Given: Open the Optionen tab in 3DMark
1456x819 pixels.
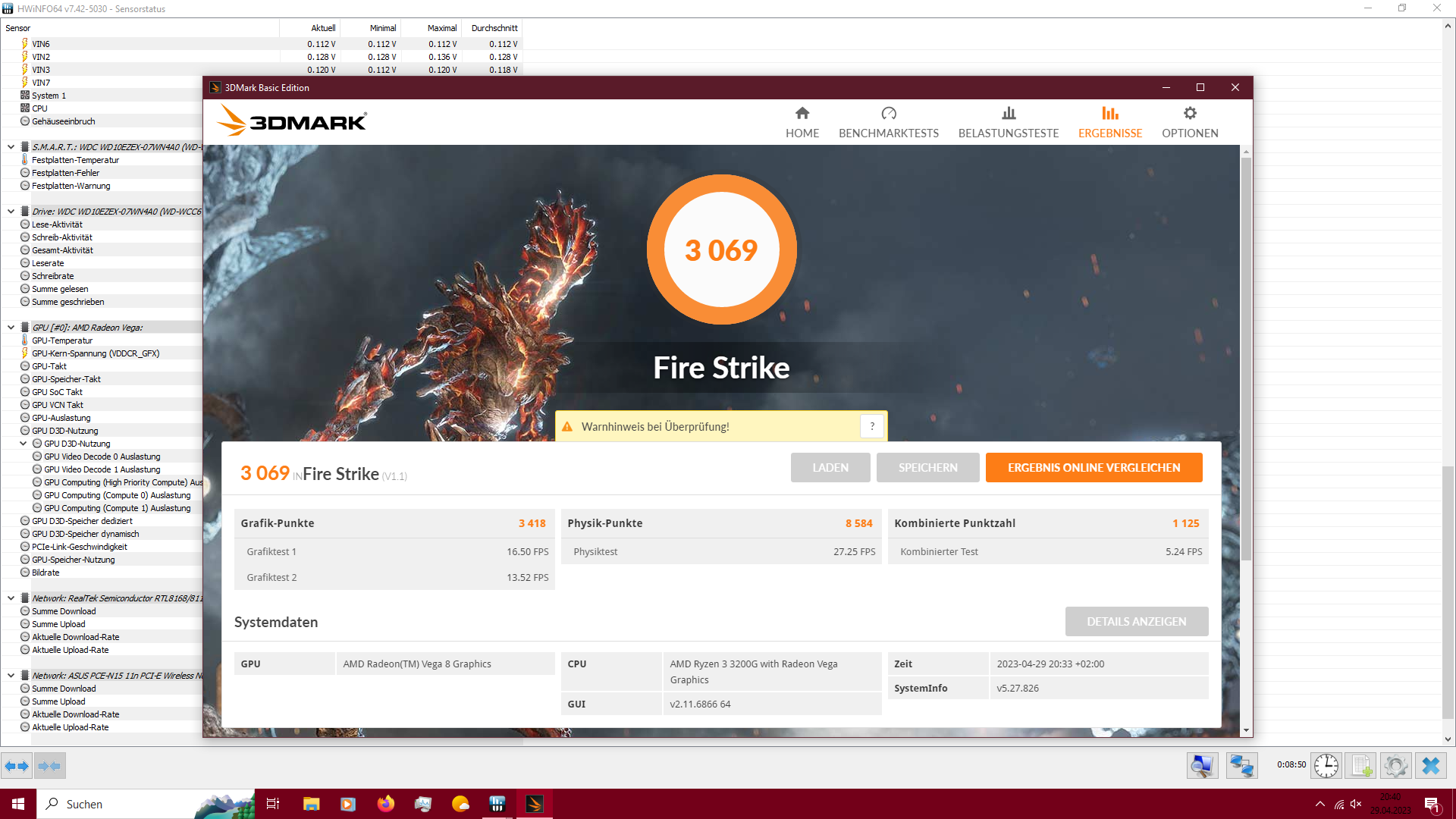Looking at the screenshot, I should [x=1189, y=122].
